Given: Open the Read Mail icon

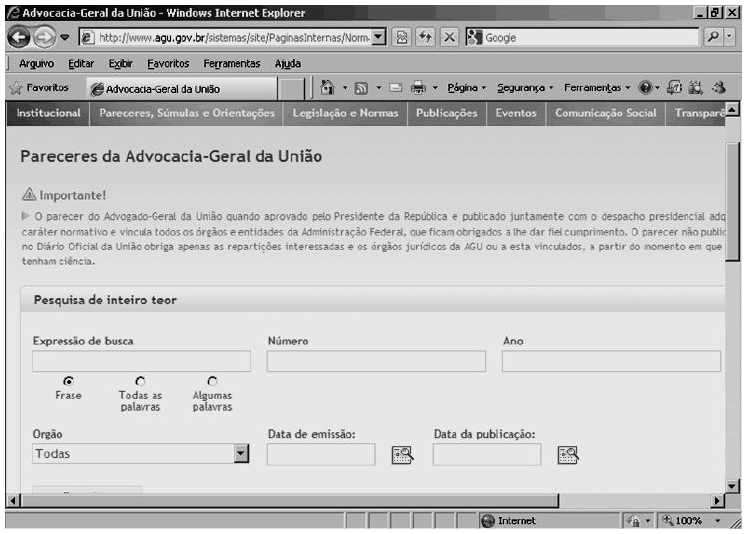Looking at the screenshot, I should (395, 88).
